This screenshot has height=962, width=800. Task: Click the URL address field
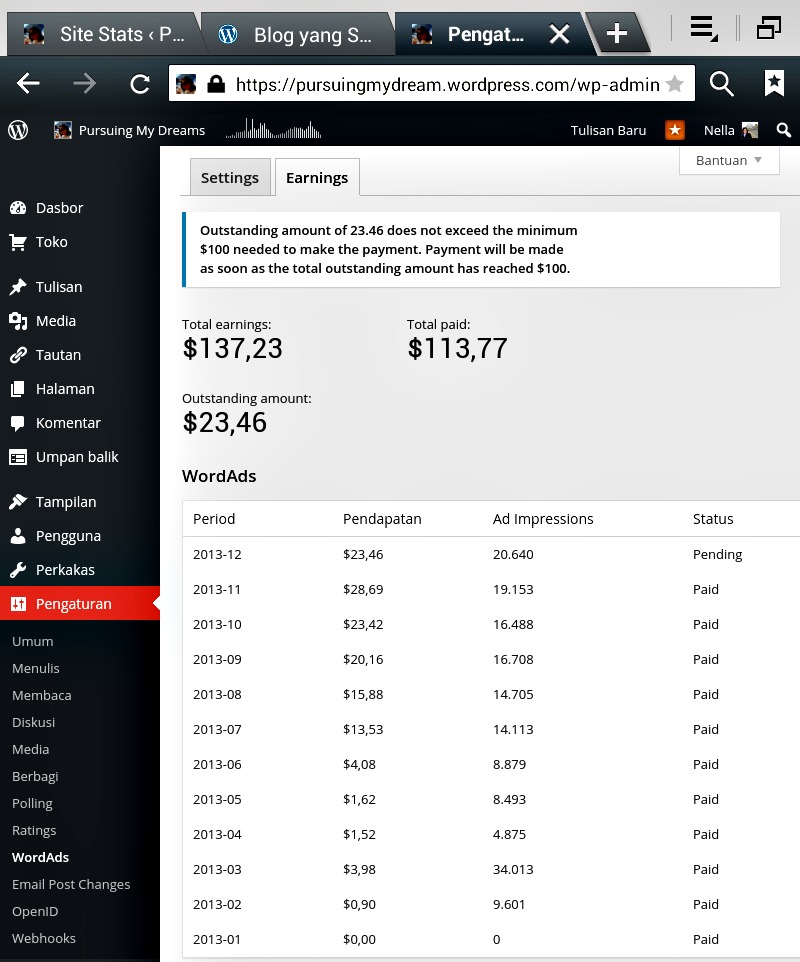[x=445, y=85]
